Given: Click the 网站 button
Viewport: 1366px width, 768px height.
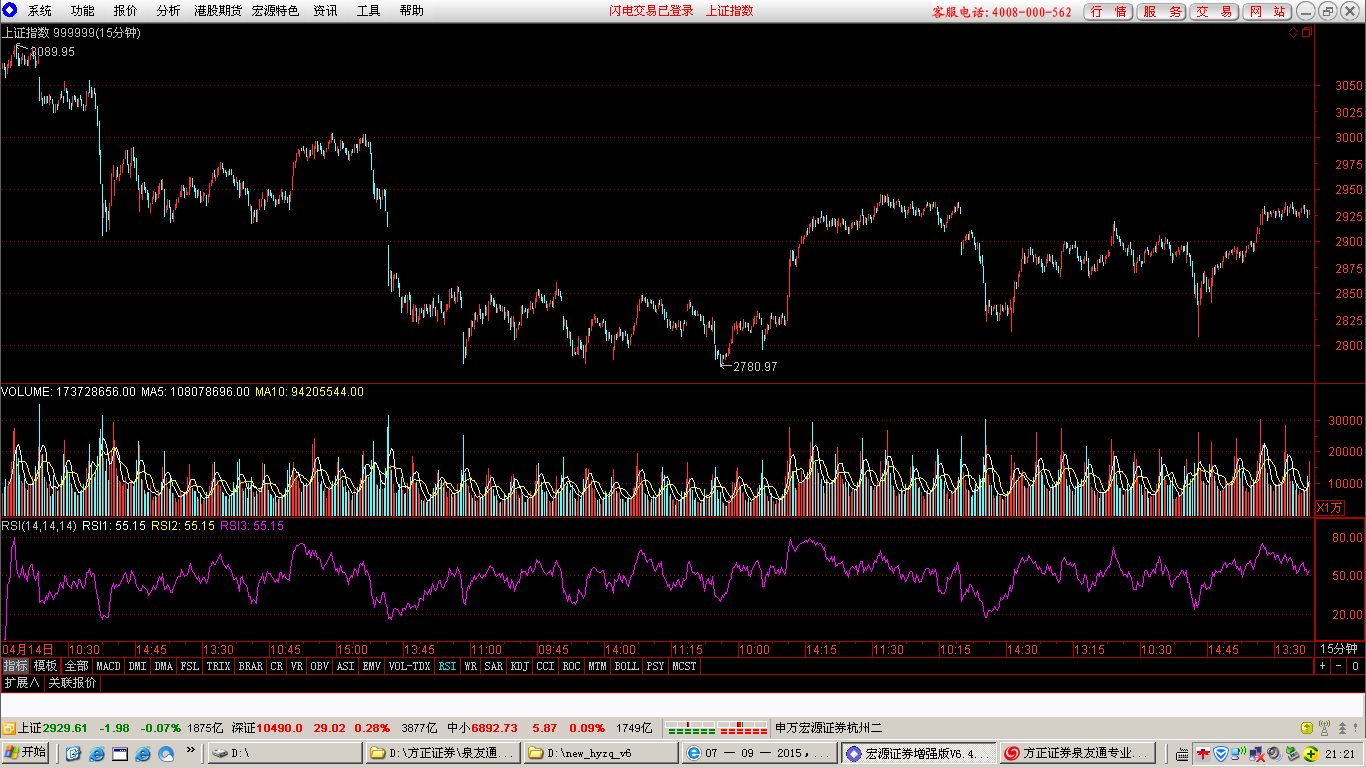Looking at the screenshot, I should [x=1267, y=12].
